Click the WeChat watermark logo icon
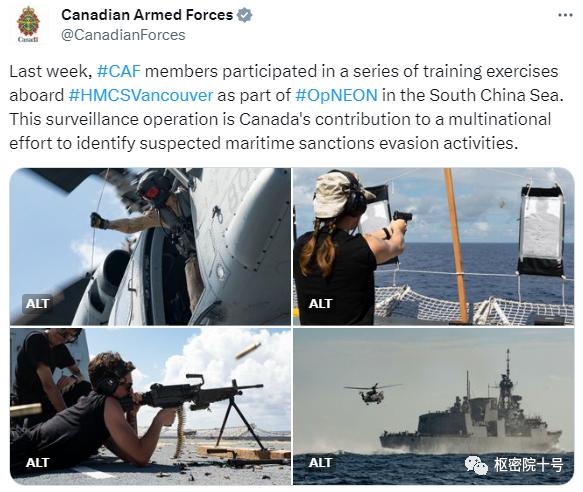Viewport: 583px width, 492px height. coord(476,465)
